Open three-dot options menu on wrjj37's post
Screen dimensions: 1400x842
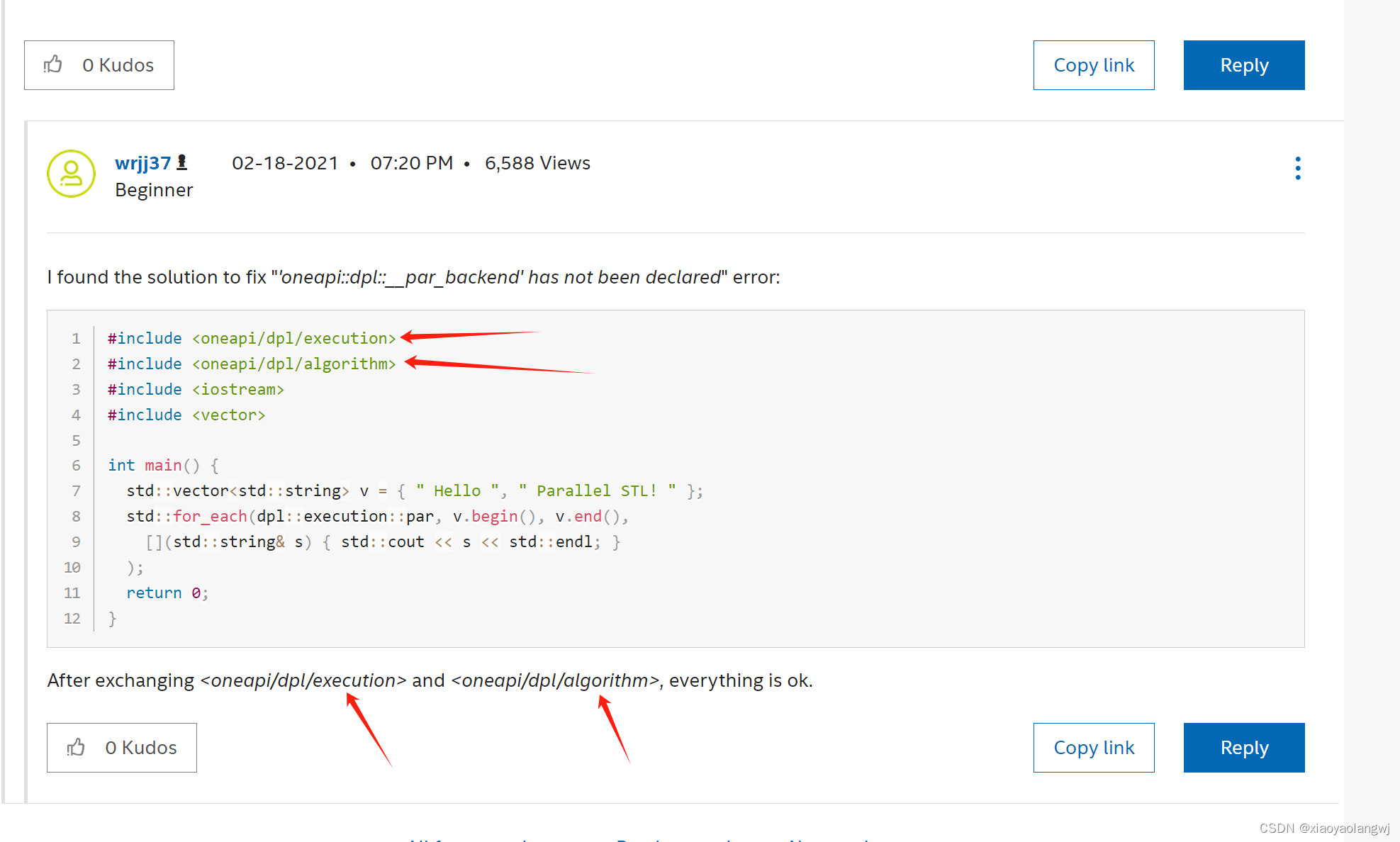pyautogui.click(x=1297, y=168)
